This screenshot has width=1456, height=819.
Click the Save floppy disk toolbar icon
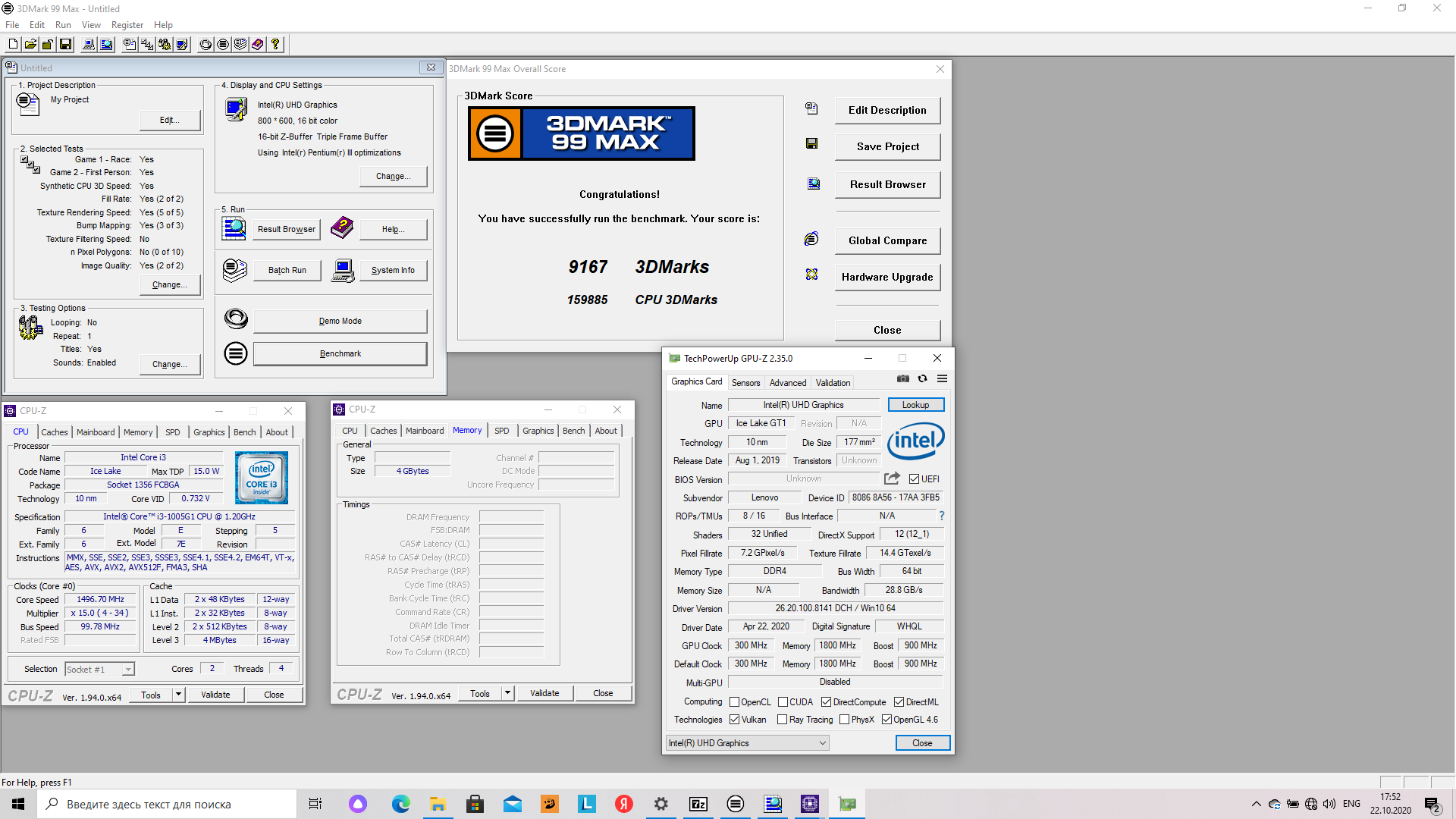65,45
